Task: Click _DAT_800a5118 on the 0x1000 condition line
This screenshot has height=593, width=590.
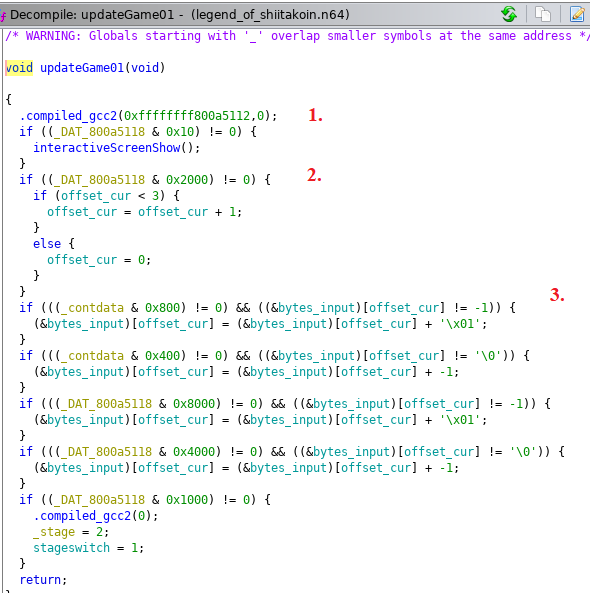Action: (x=99, y=500)
